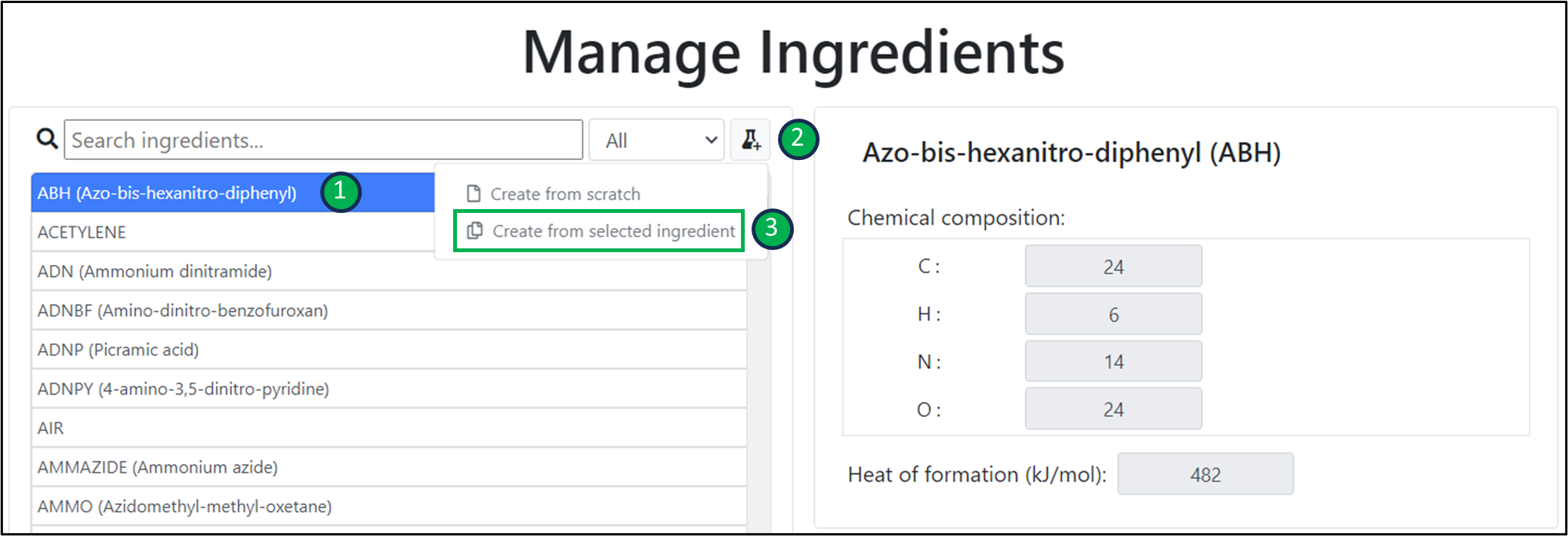Select AIR in the ingredient list

pos(51,429)
